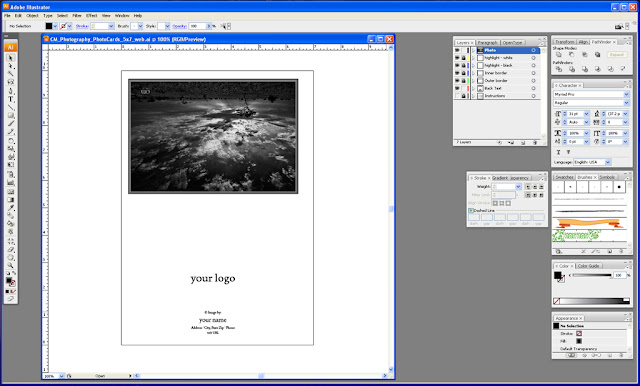Click the delete layer trash icon in Layers panel
Viewport: 640px width, 386px height.
point(535,143)
